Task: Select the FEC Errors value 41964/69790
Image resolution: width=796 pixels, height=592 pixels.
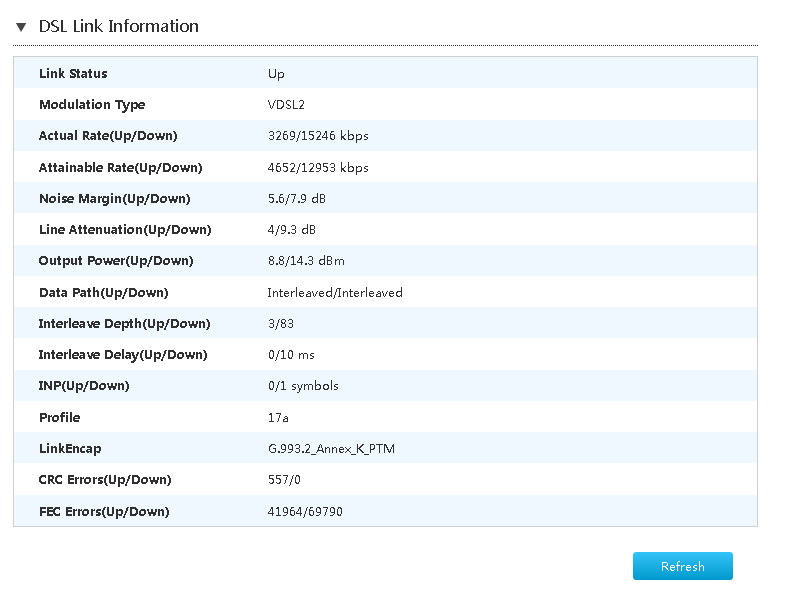Action: click(305, 512)
